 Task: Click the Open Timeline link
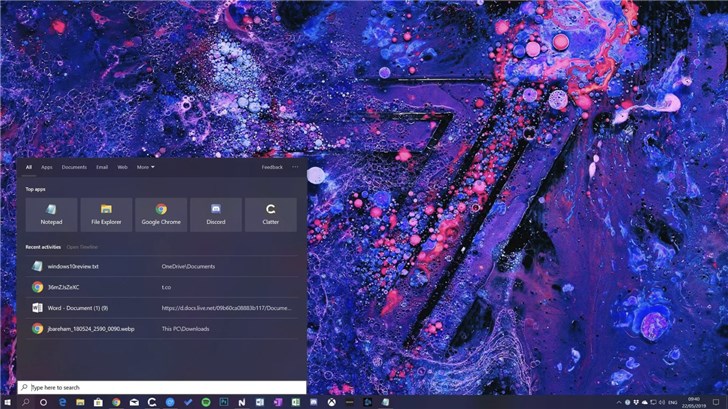[82, 246]
